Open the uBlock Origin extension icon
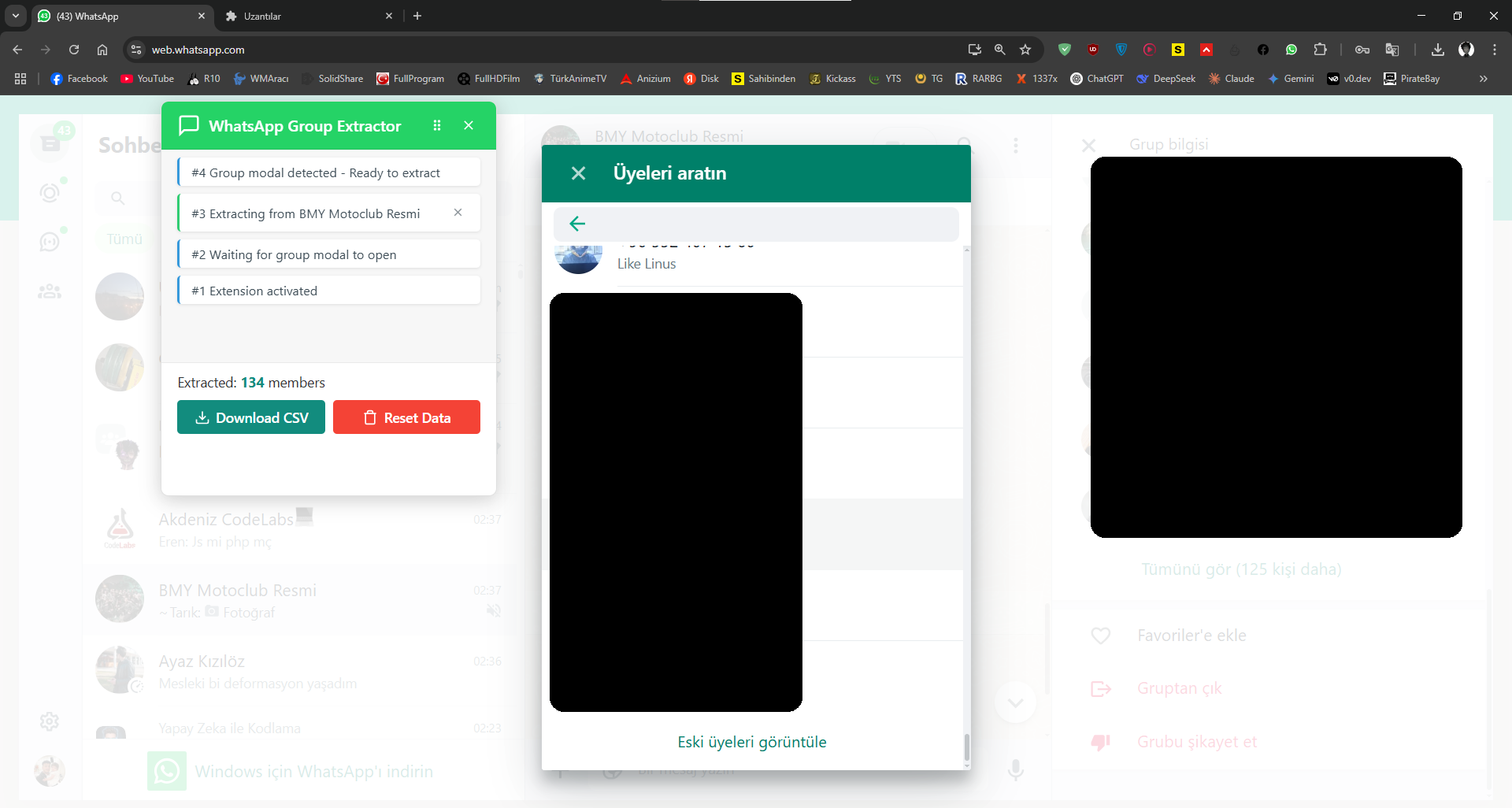 [1093, 50]
